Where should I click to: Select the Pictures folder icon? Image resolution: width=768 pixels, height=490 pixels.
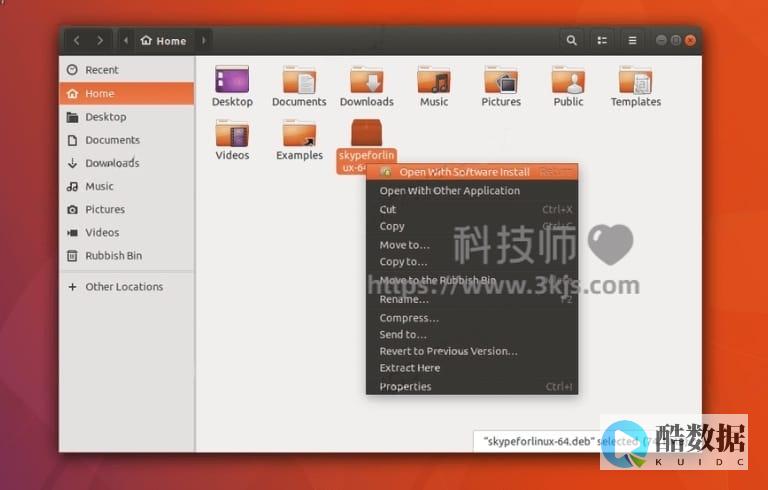click(501, 80)
